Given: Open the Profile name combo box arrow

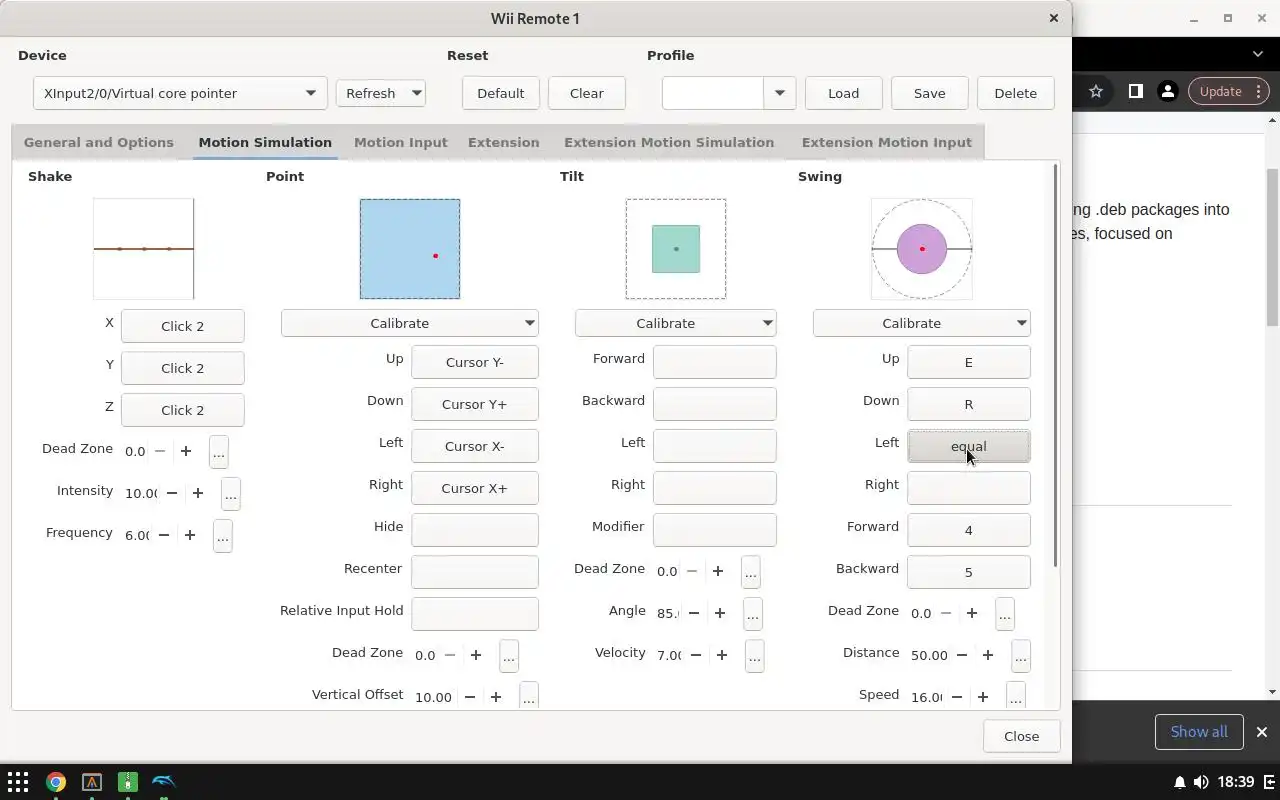Looking at the screenshot, I should 779,93.
